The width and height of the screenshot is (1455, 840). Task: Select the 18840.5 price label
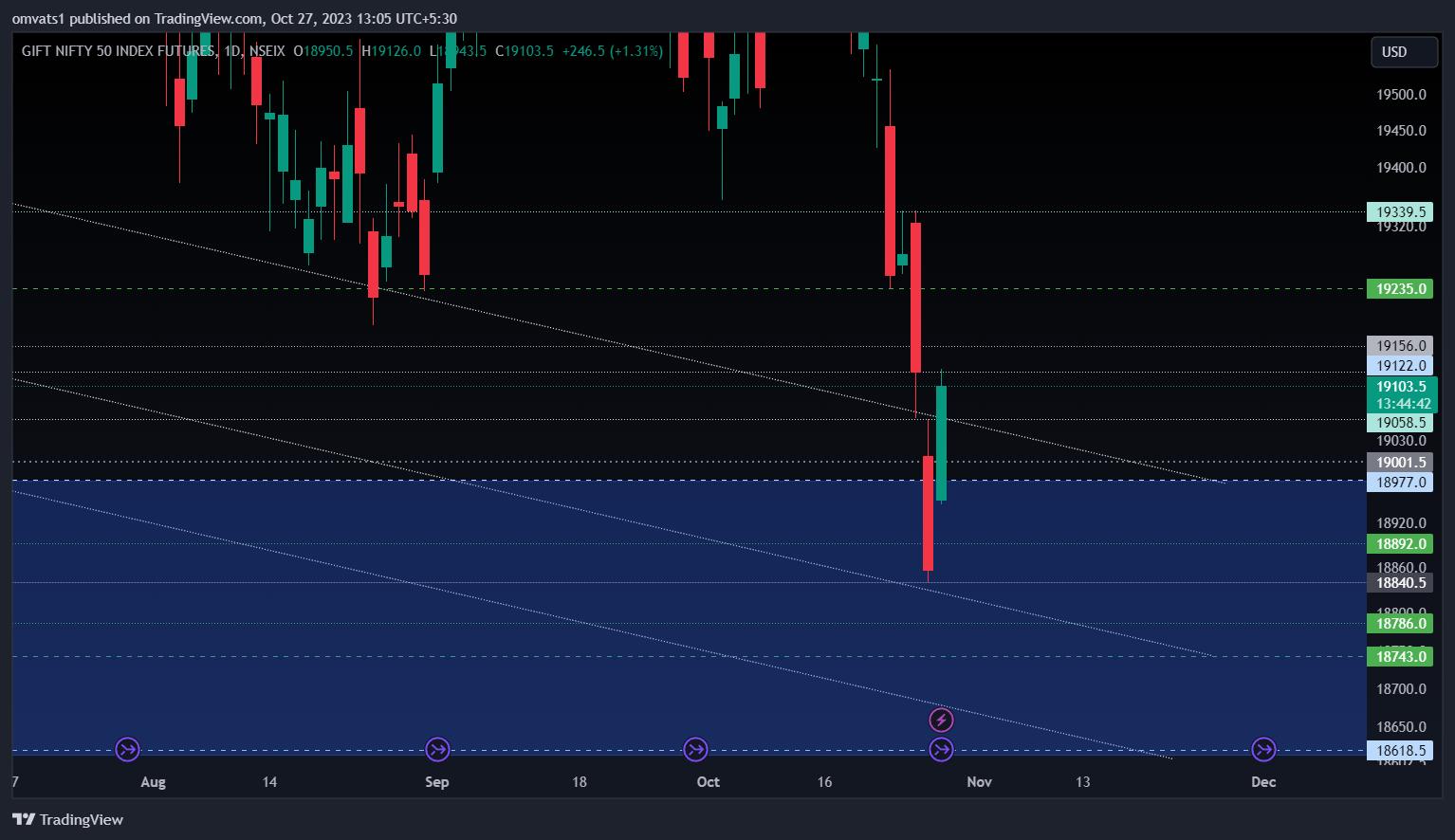click(x=1400, y=583)
